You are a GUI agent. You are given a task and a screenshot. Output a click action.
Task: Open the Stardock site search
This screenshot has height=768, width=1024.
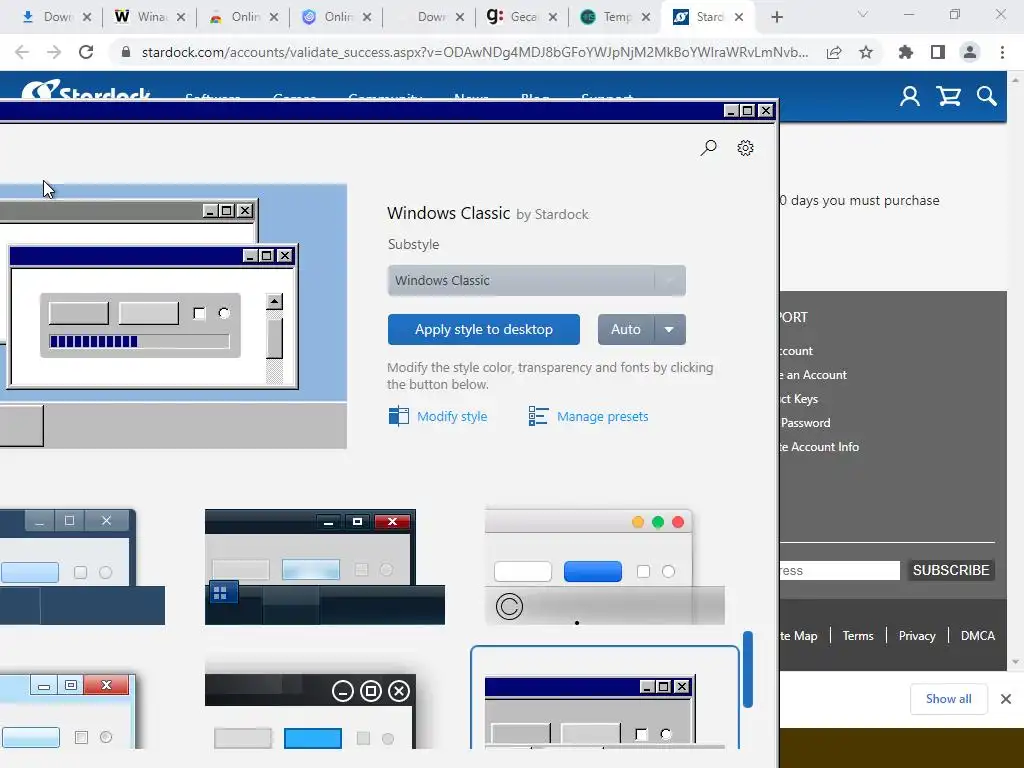[987, 97]
